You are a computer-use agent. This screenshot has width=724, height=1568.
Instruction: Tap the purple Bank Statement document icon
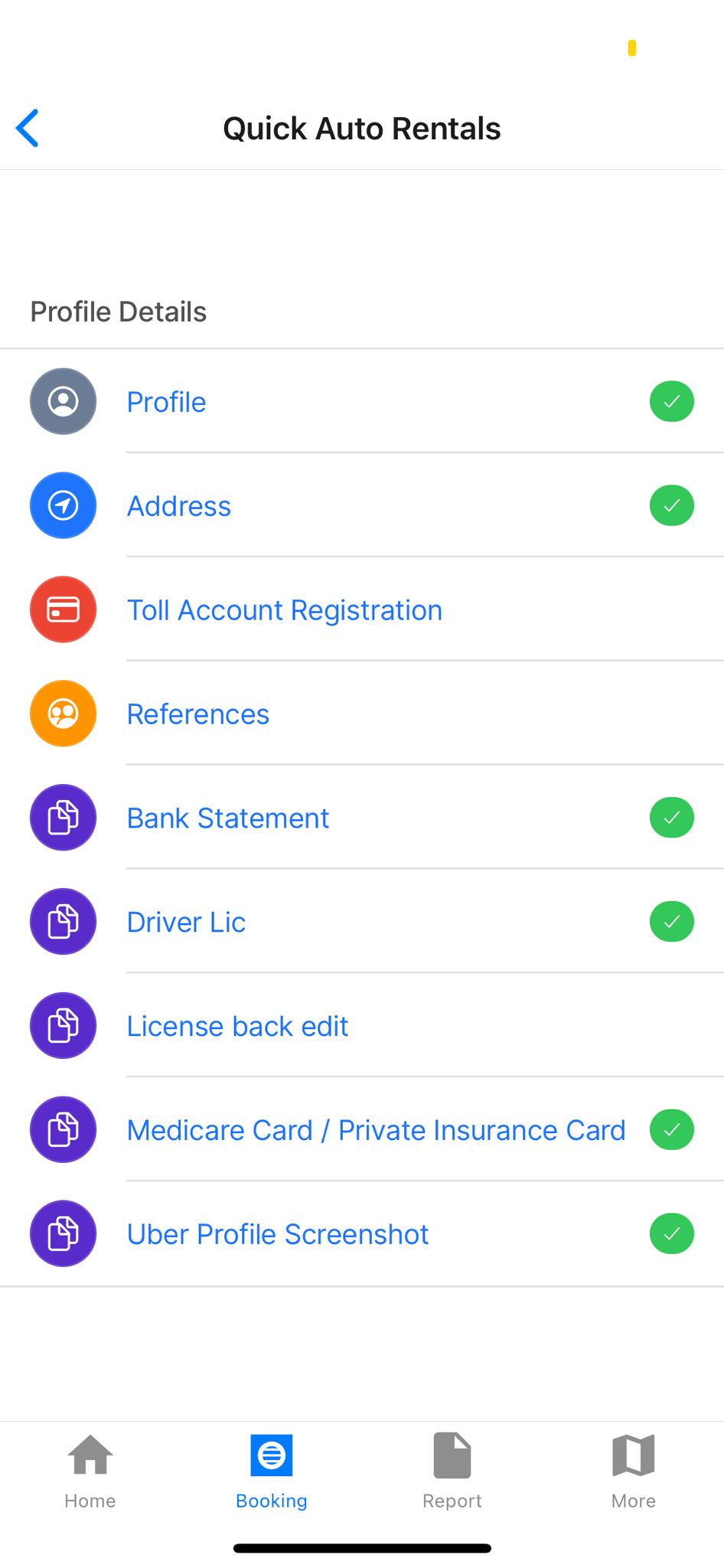coord(63,818)
